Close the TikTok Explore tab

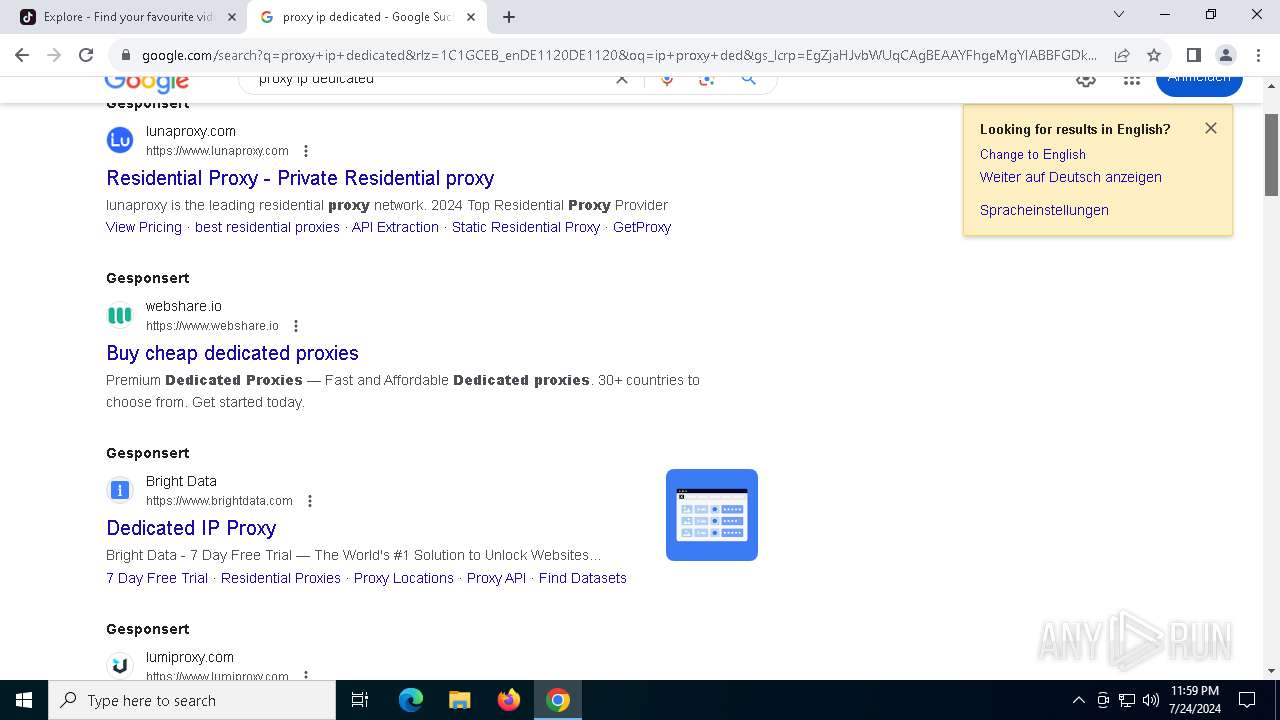tap(231, 17)
